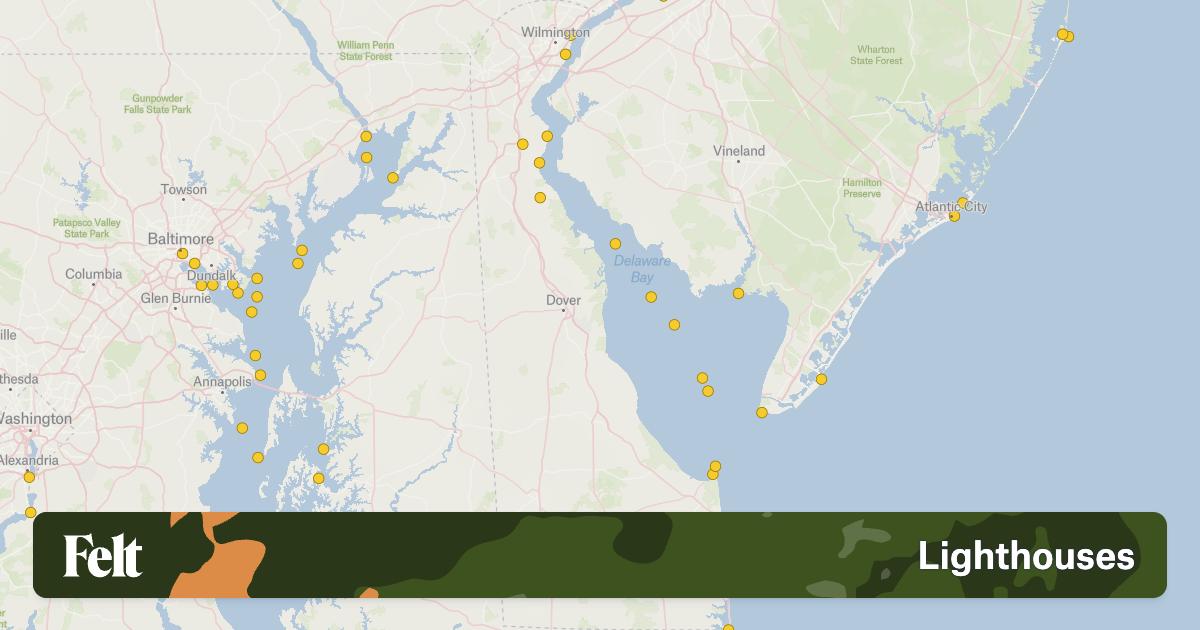Screen dimensions: 1200x630
Task: Click the paired lighthouse markers near the bay mouth
Action: coord(714,467)
